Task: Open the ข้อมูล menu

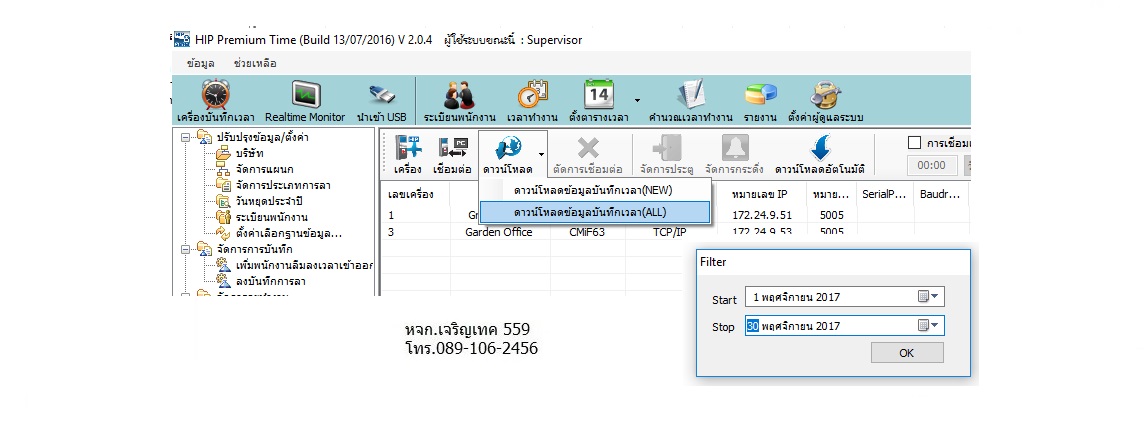Action: (200, 64)
